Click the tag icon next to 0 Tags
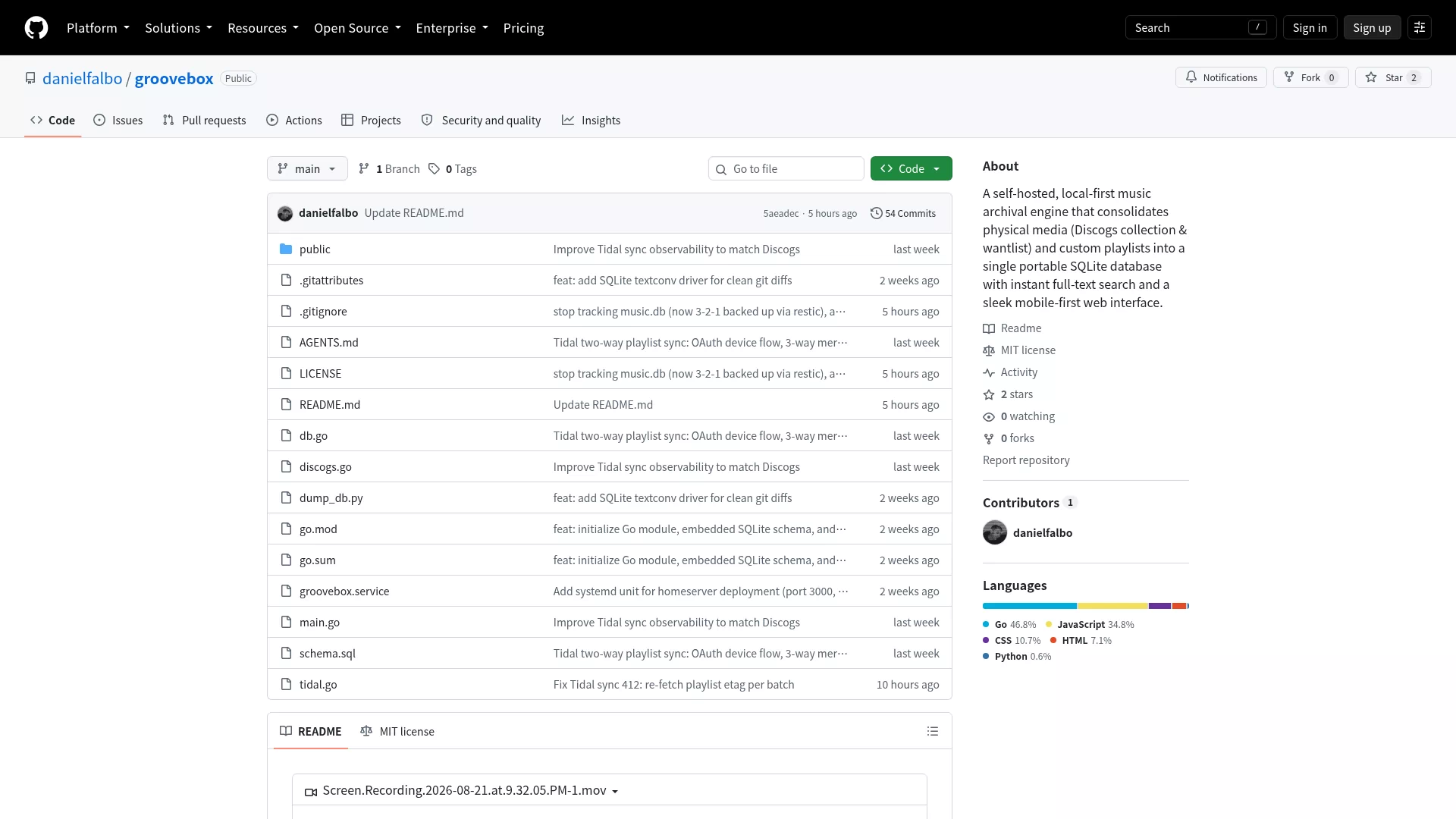This screenshot has width=1456, height=819. point(434,169)
